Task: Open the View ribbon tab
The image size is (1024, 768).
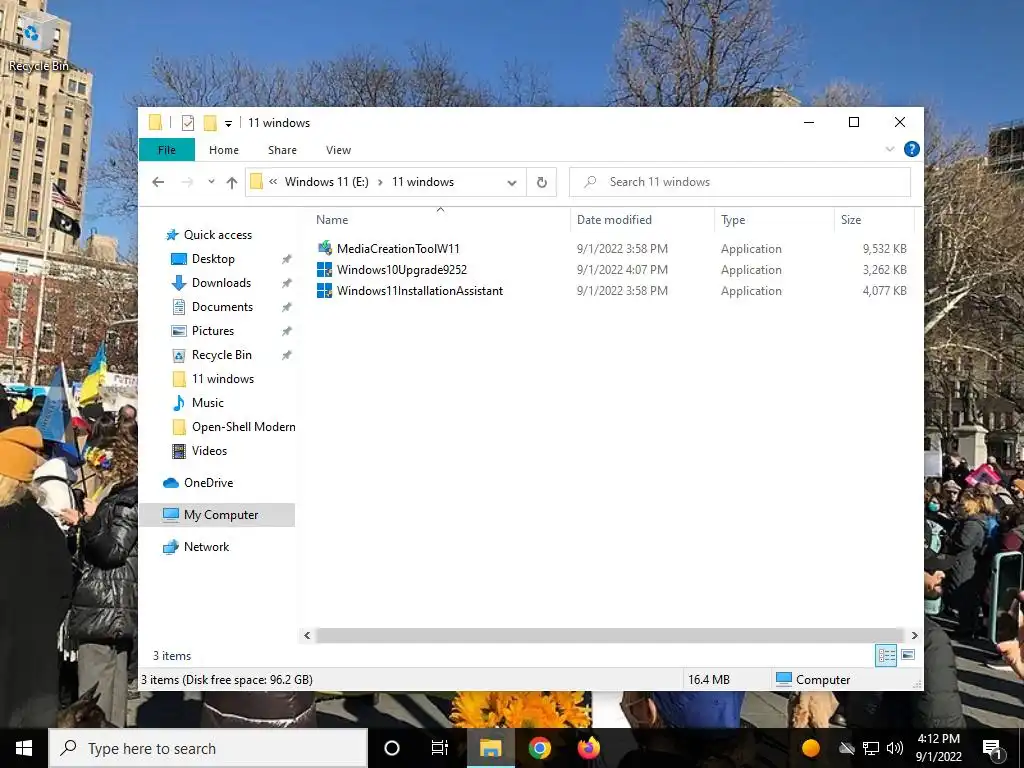Action: coord(338,150)
